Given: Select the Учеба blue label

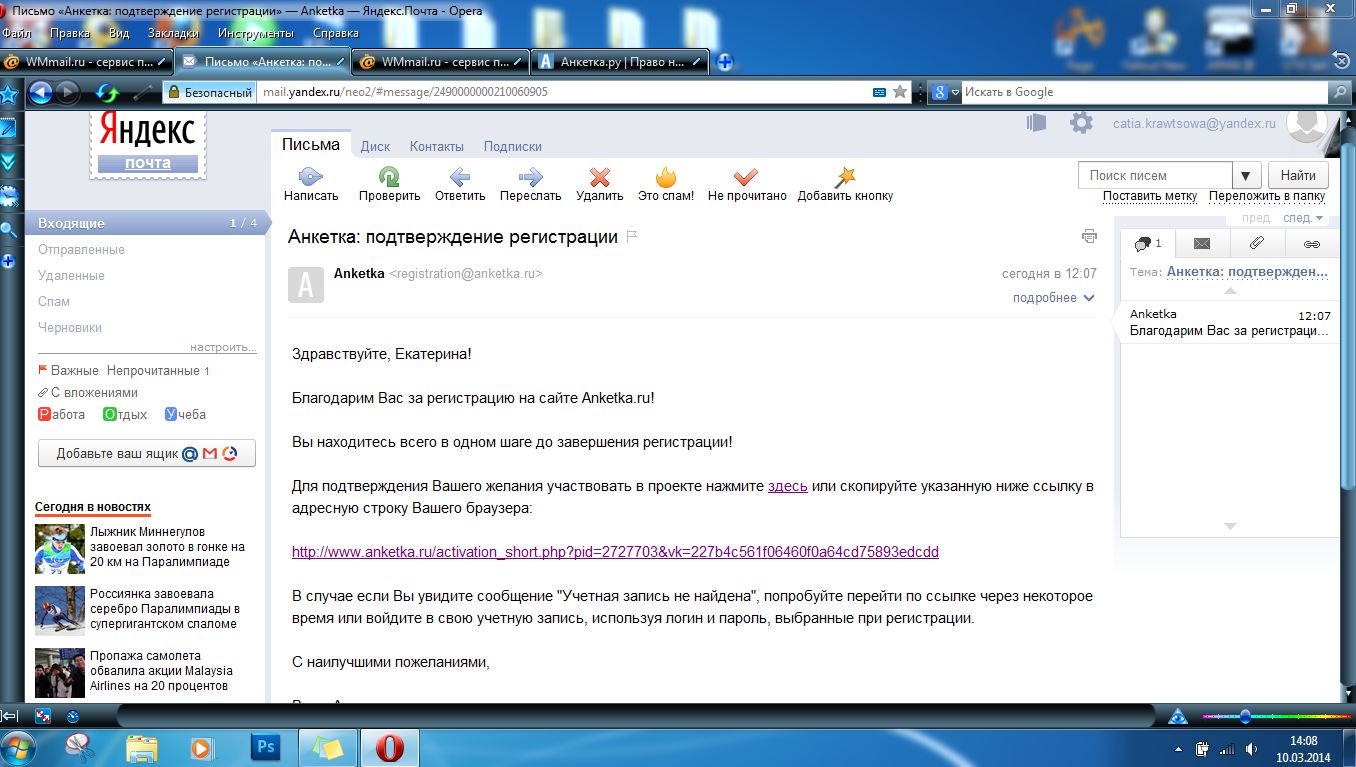Looking at the screenshot, I should (185, 414).
